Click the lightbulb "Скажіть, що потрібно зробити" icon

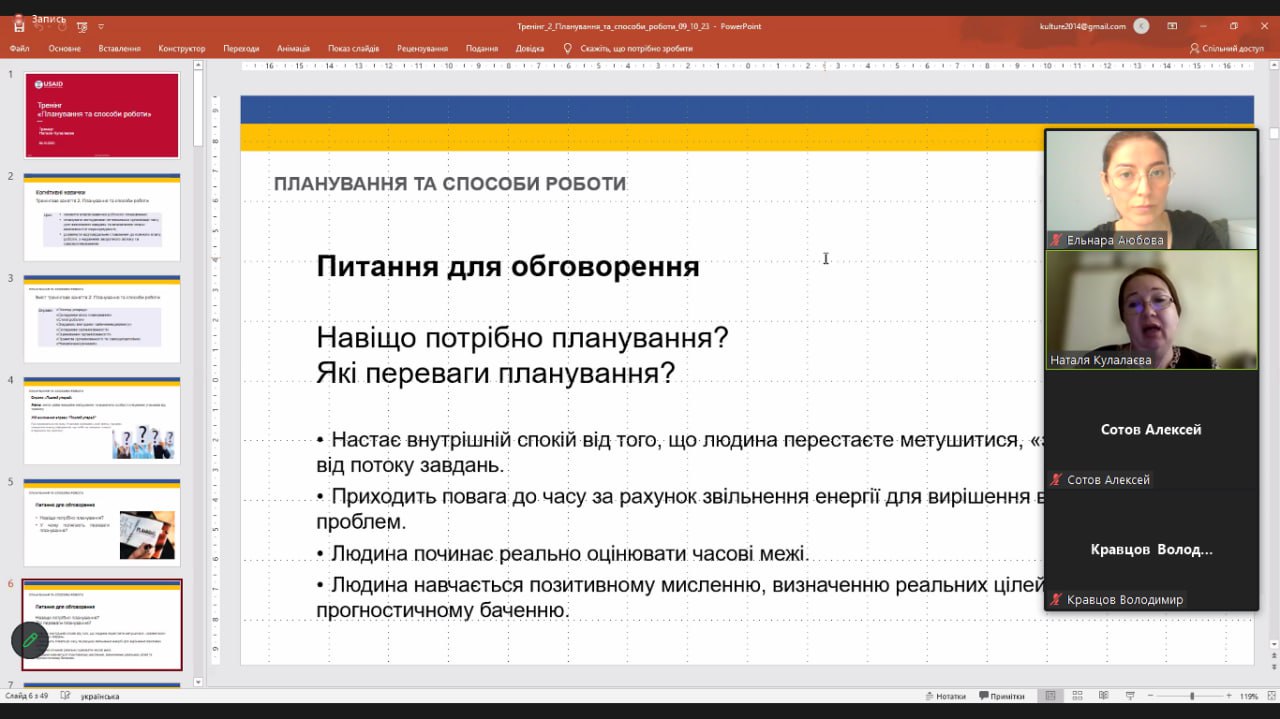pyautogui.click(x=567, y=48)
